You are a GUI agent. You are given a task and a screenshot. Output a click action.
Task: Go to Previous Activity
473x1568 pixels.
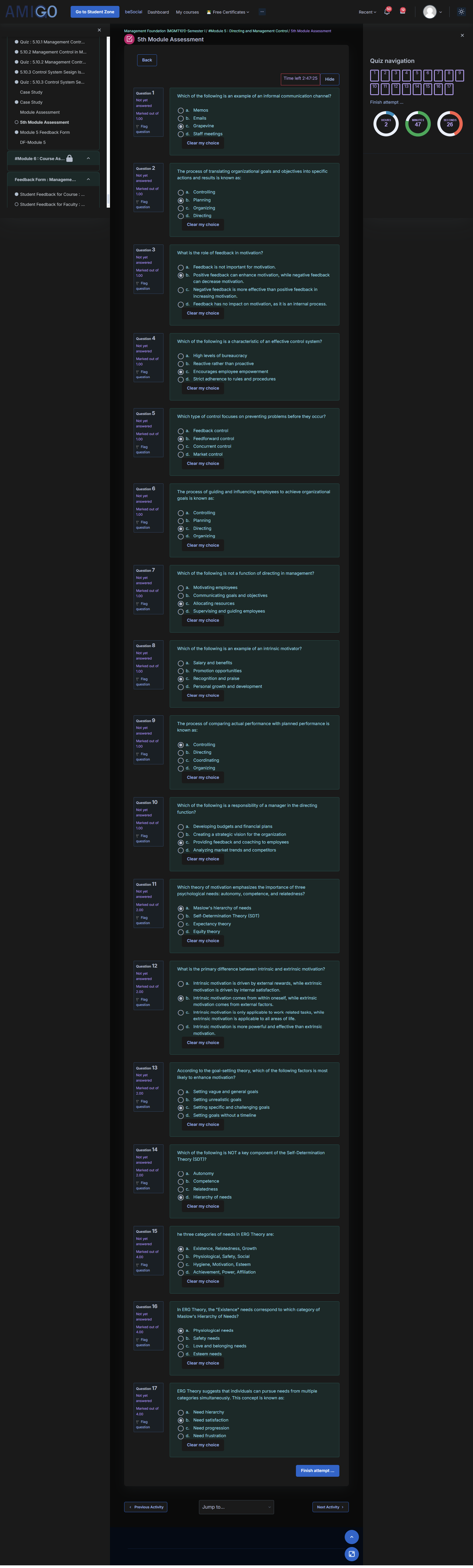tap(146, 1507)
